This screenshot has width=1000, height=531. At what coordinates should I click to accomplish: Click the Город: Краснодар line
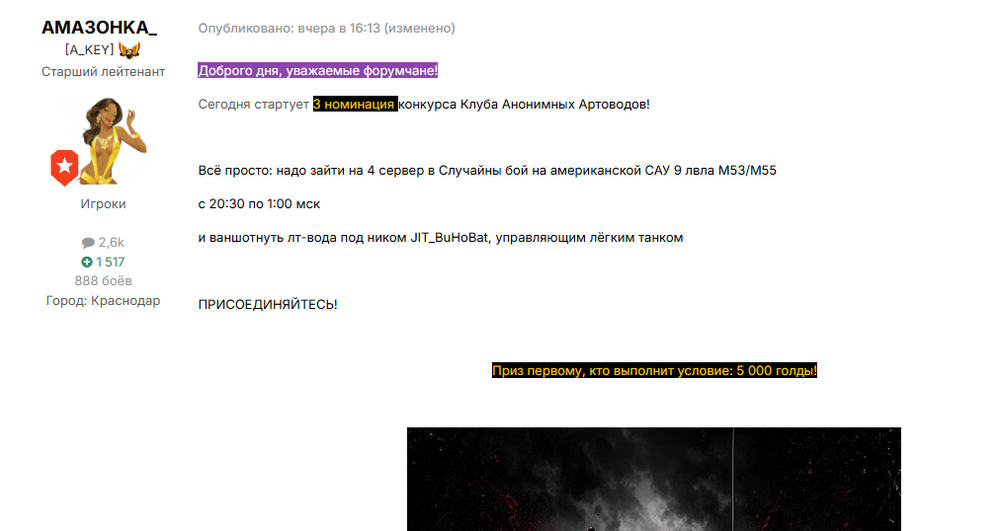click(103, 301)
